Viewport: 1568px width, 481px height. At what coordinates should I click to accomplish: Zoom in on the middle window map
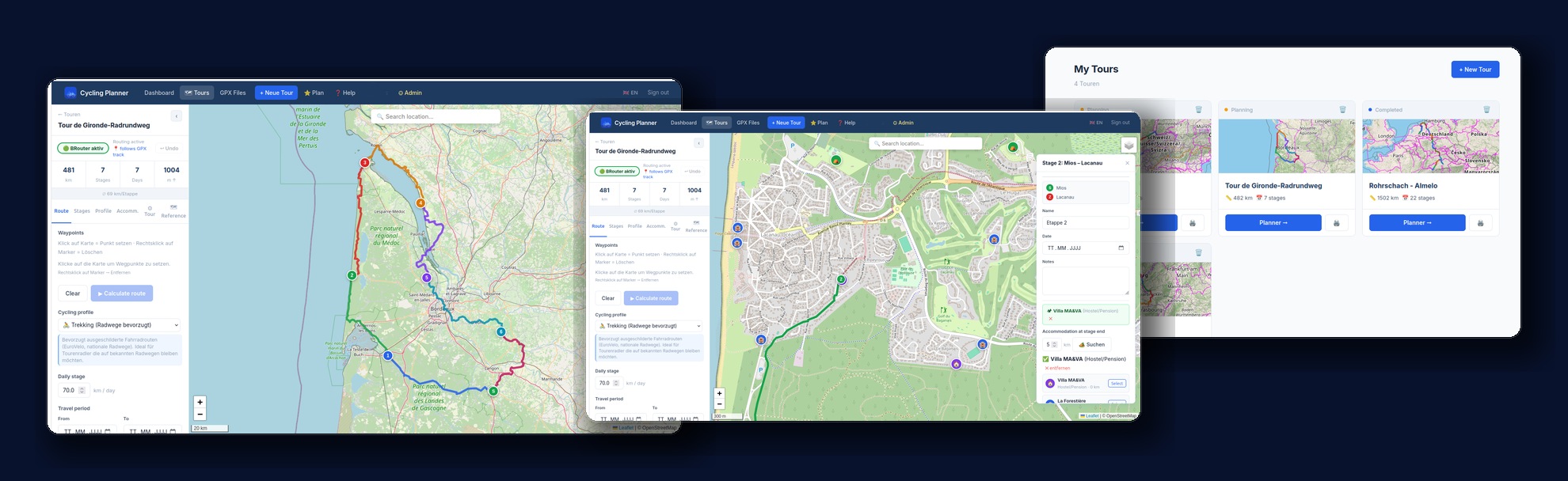tap(719, 393)
